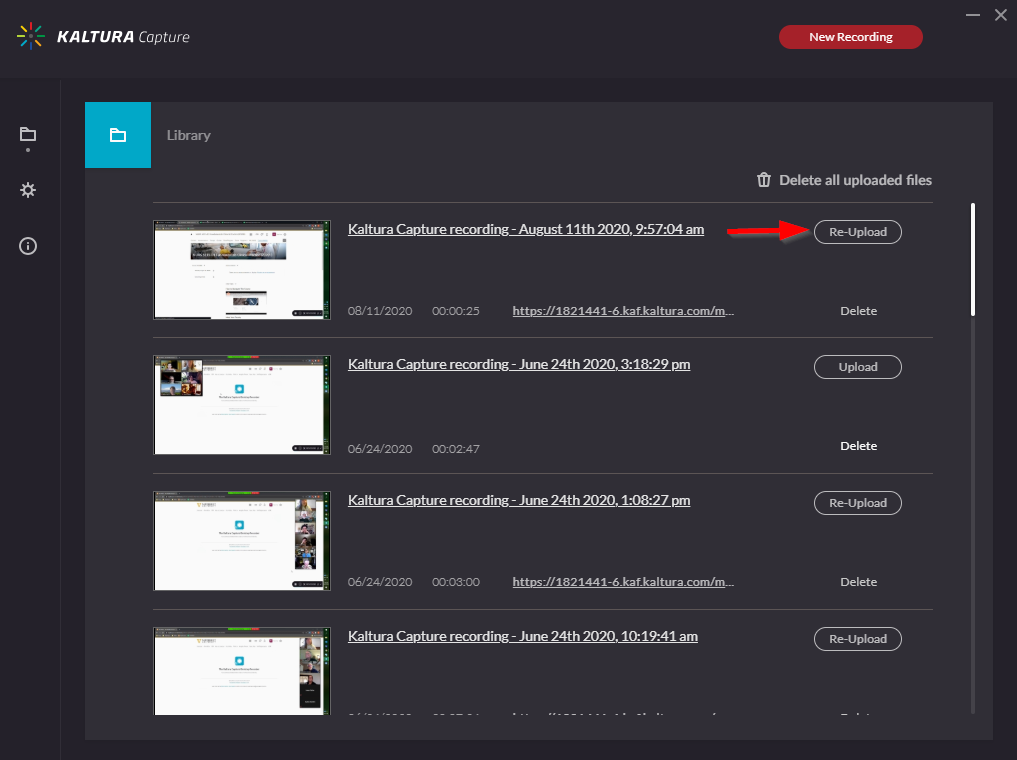Select the blue Library folder tab icon

118,135
